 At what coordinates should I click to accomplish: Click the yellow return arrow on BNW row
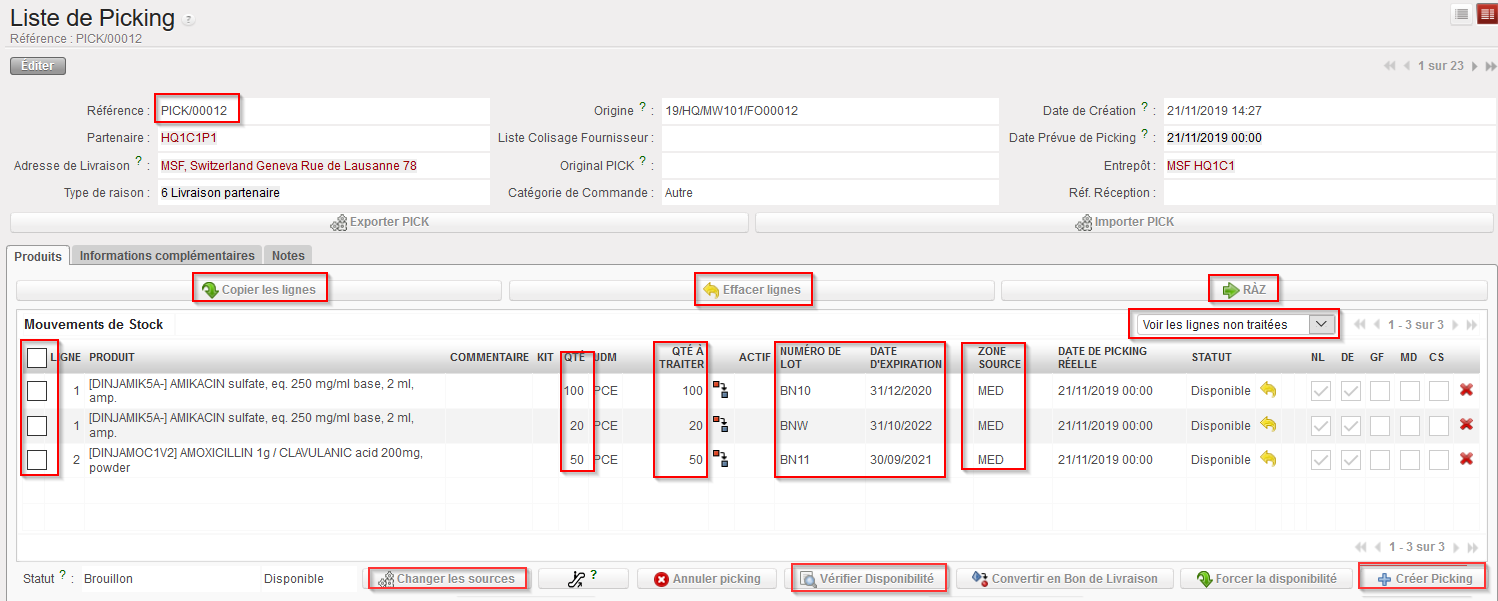pyautogui.click(x=1268, y=425)
